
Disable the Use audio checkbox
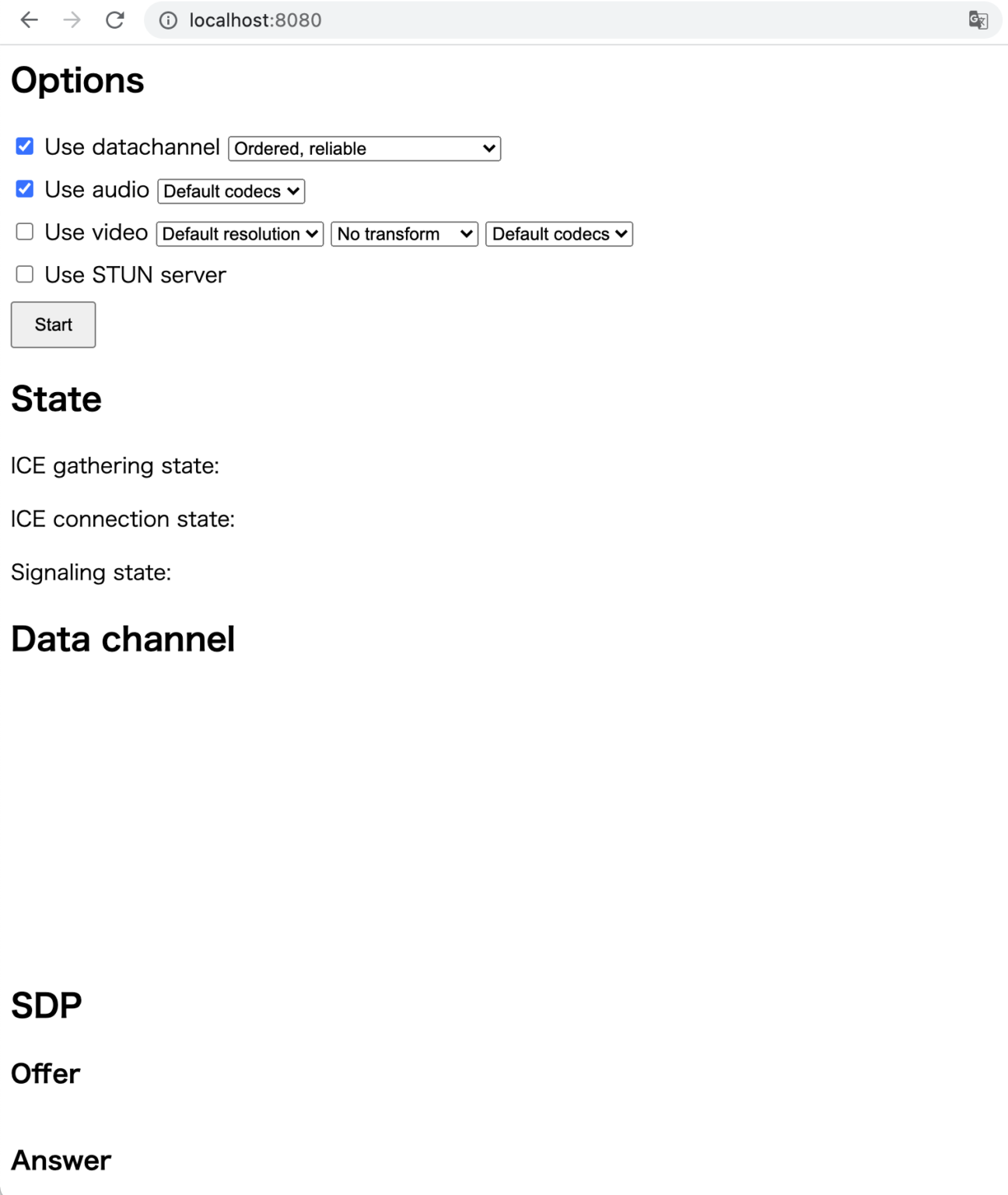tap(25, 189)
